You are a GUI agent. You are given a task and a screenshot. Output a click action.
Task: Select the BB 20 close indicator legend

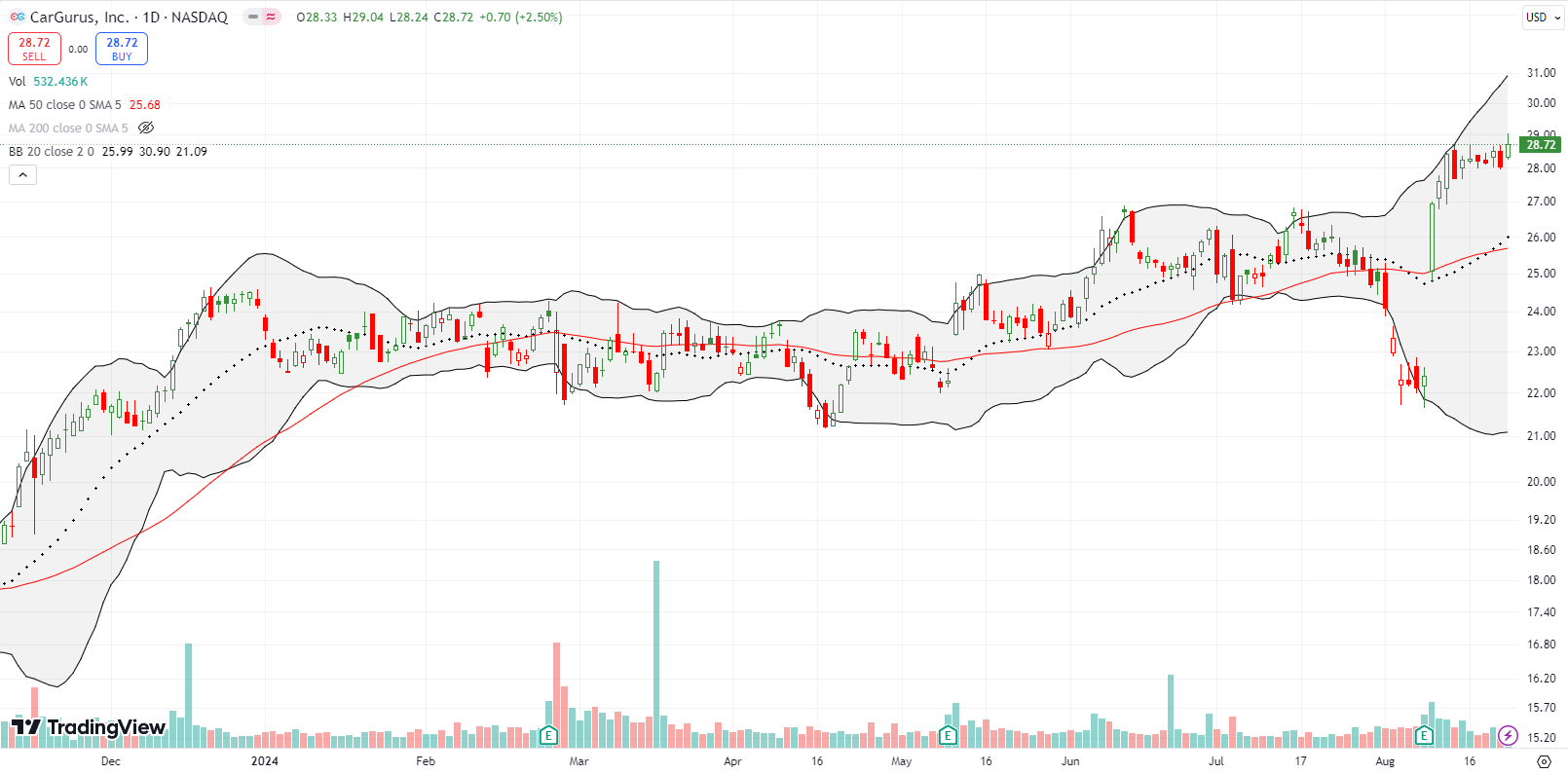point(52,152)
